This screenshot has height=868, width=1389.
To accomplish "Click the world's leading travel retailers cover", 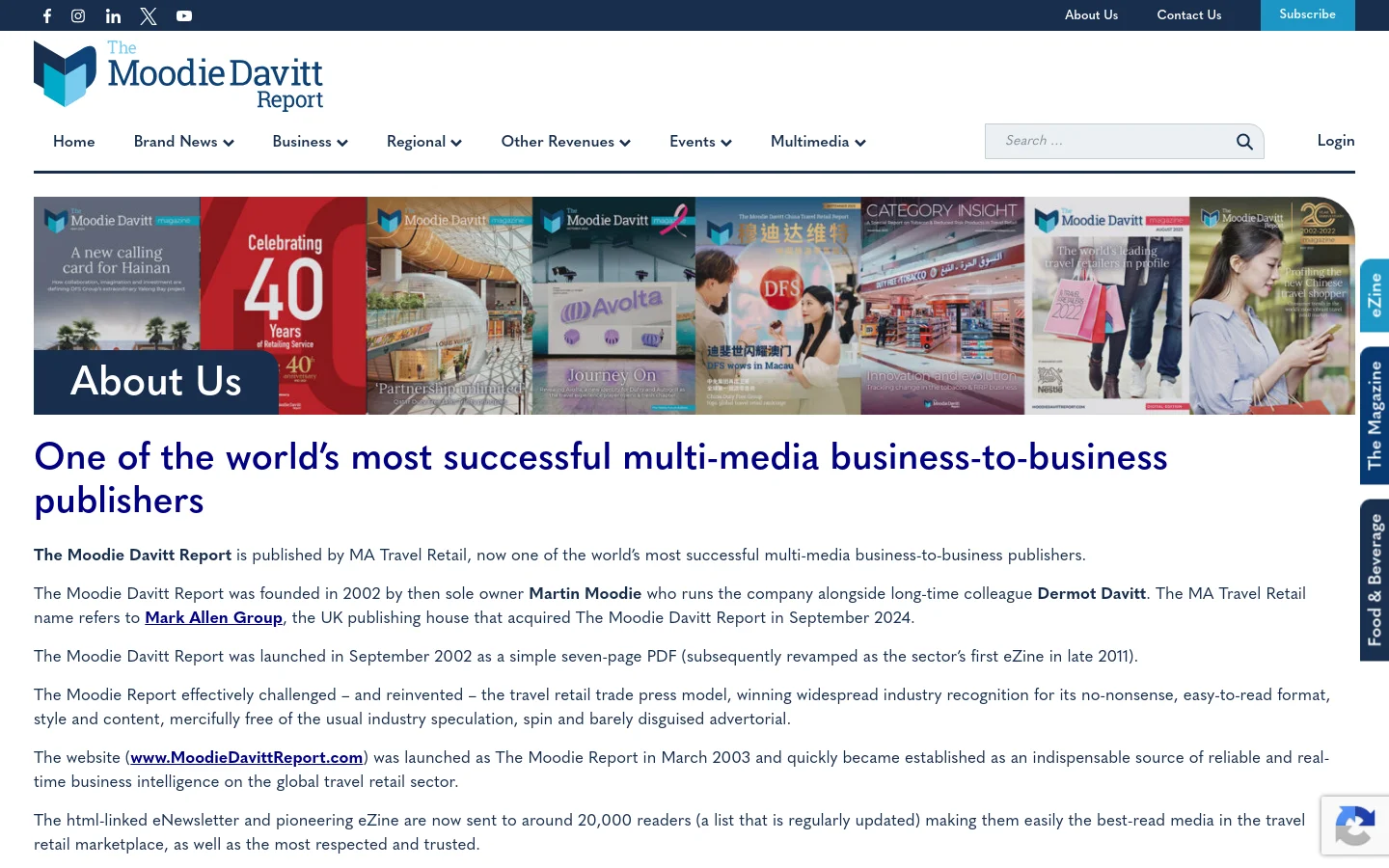I will pyautogui.click(x=1107, y=306).
